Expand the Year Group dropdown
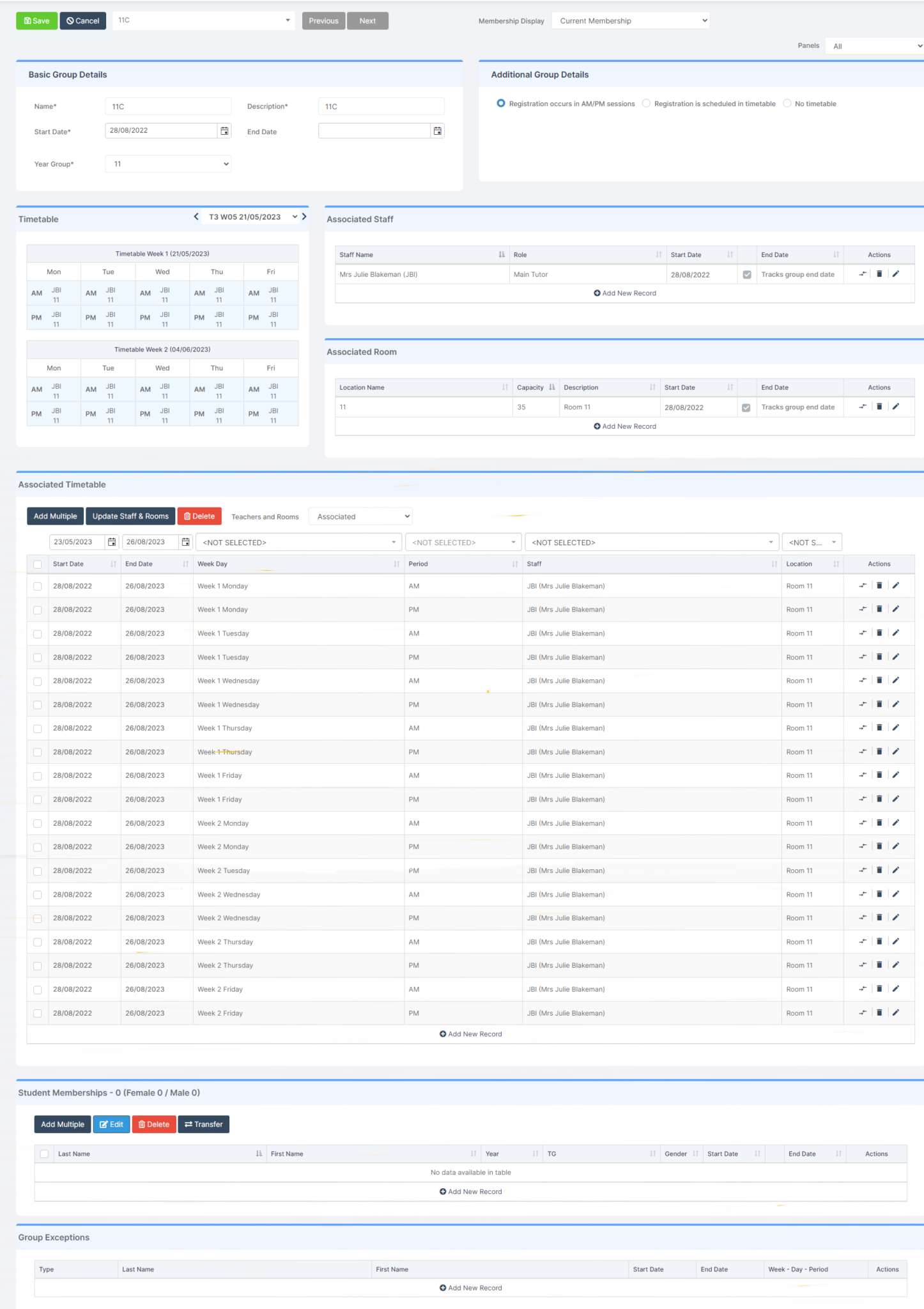924x1309 pixels. (x=168, y=164)
